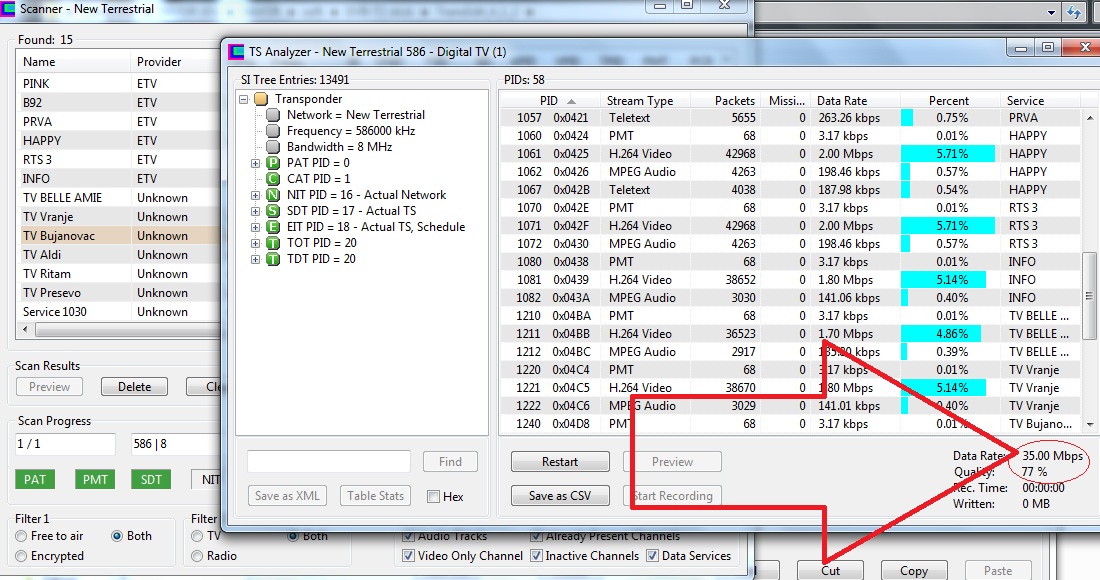Toggle Video Only Channel checkbox
This screenshot has width=1100, height=580.
point(408,555)
